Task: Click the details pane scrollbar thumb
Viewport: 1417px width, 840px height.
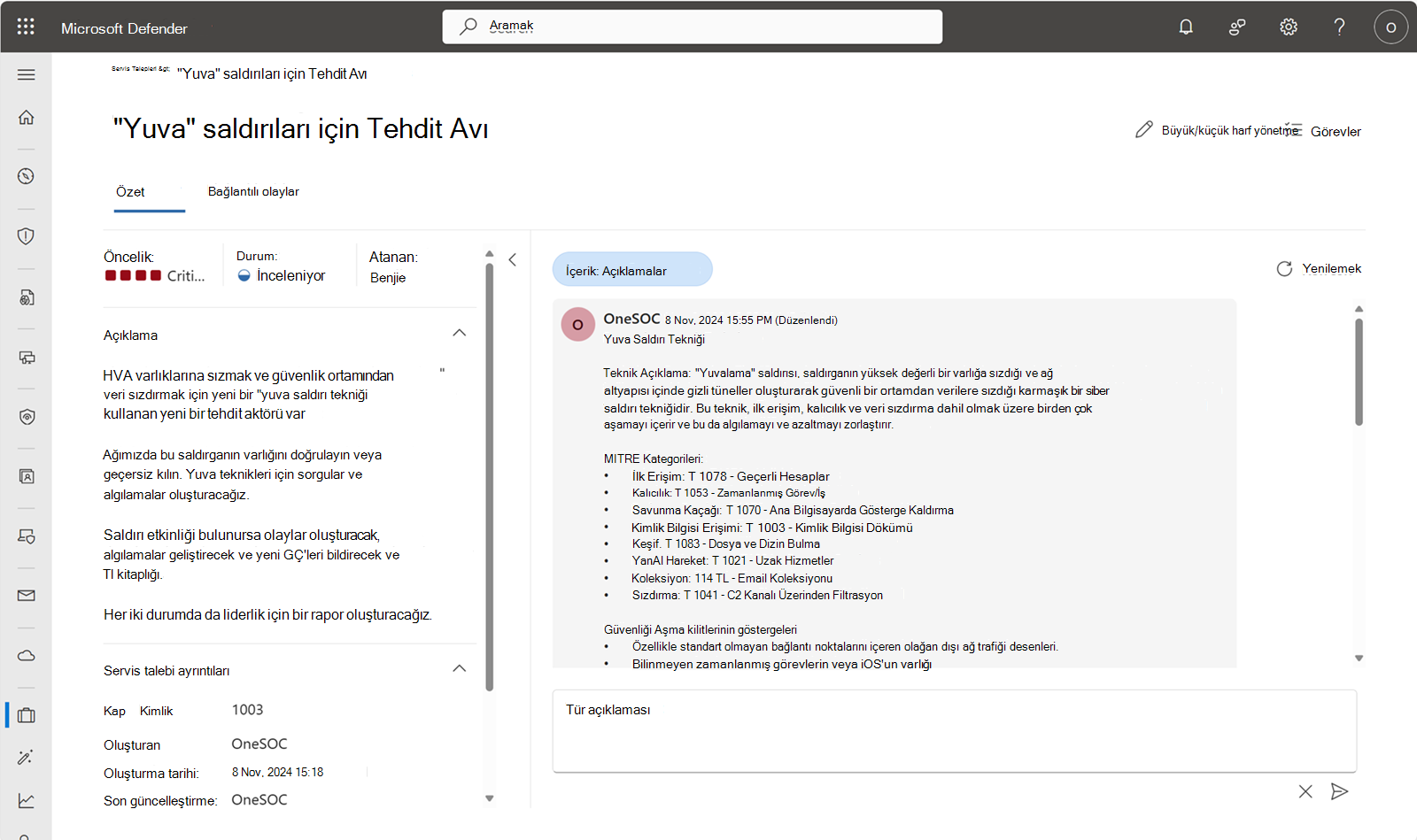Action: [489, 476]
